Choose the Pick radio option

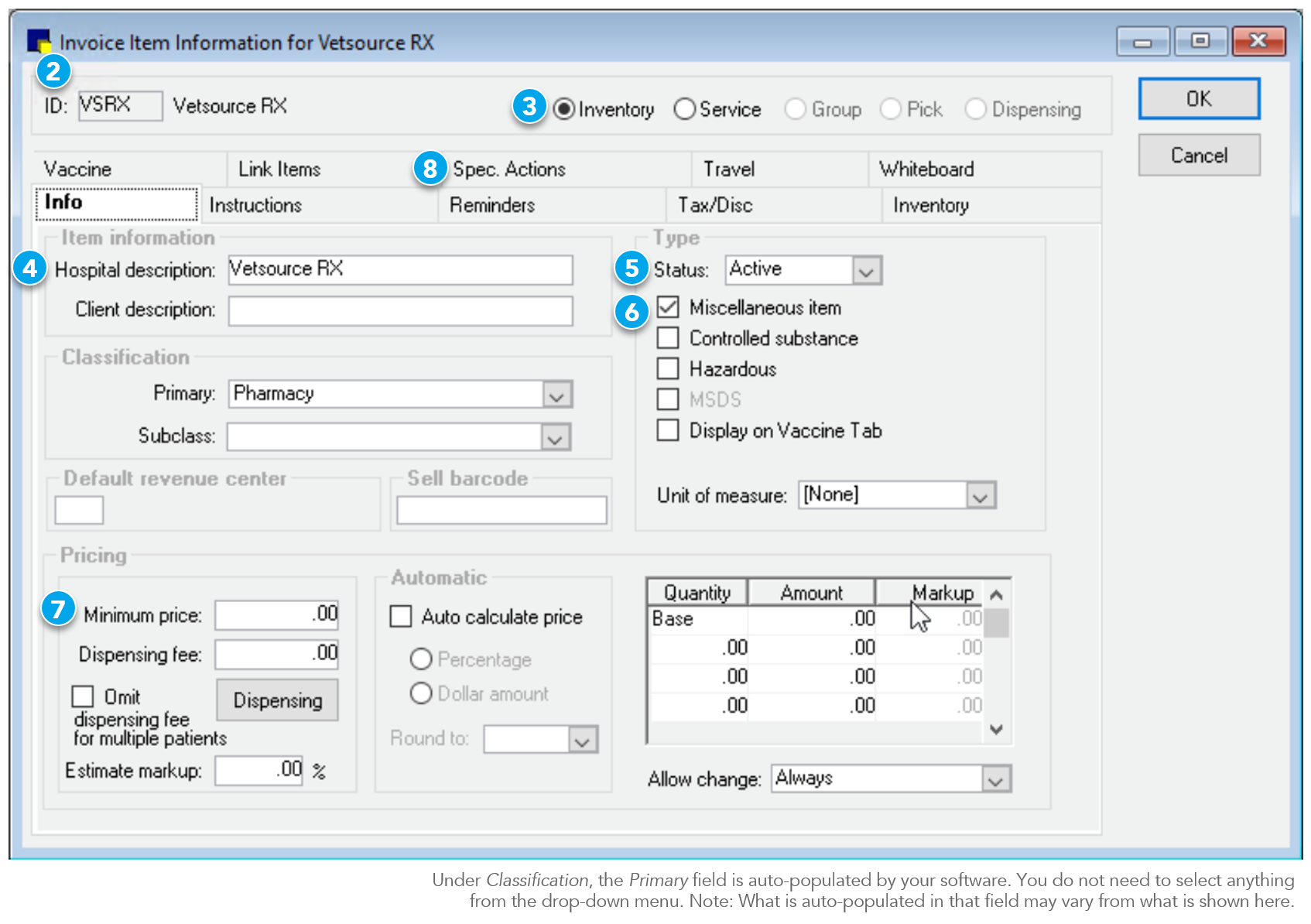click(x=891, y=109)
